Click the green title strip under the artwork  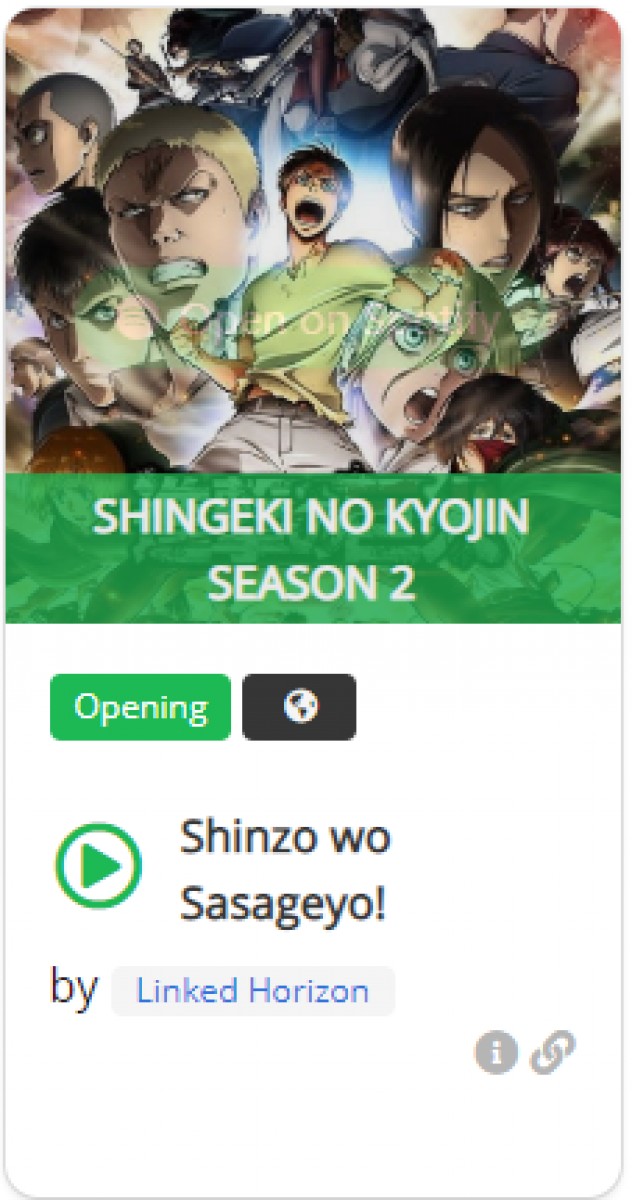coord(311,548)
